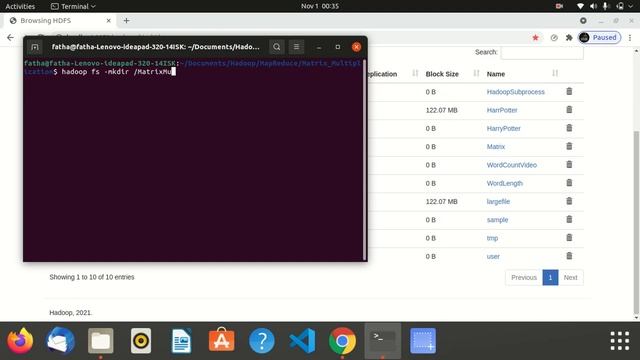Open Activities overview
This screenshot has height=360, width=640.
click(20, 6)
